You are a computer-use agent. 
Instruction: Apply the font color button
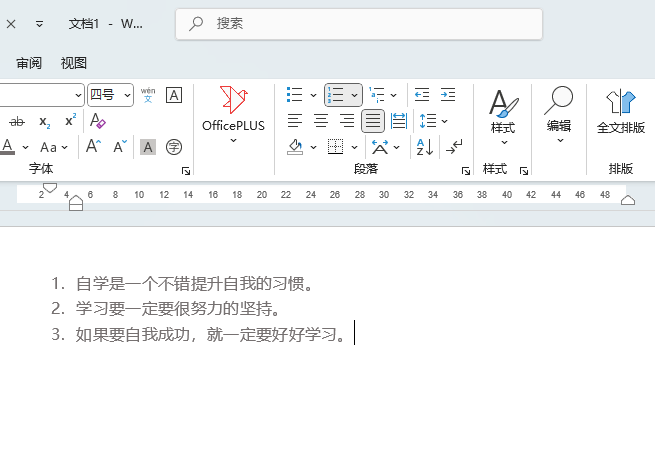click(8, 147)
